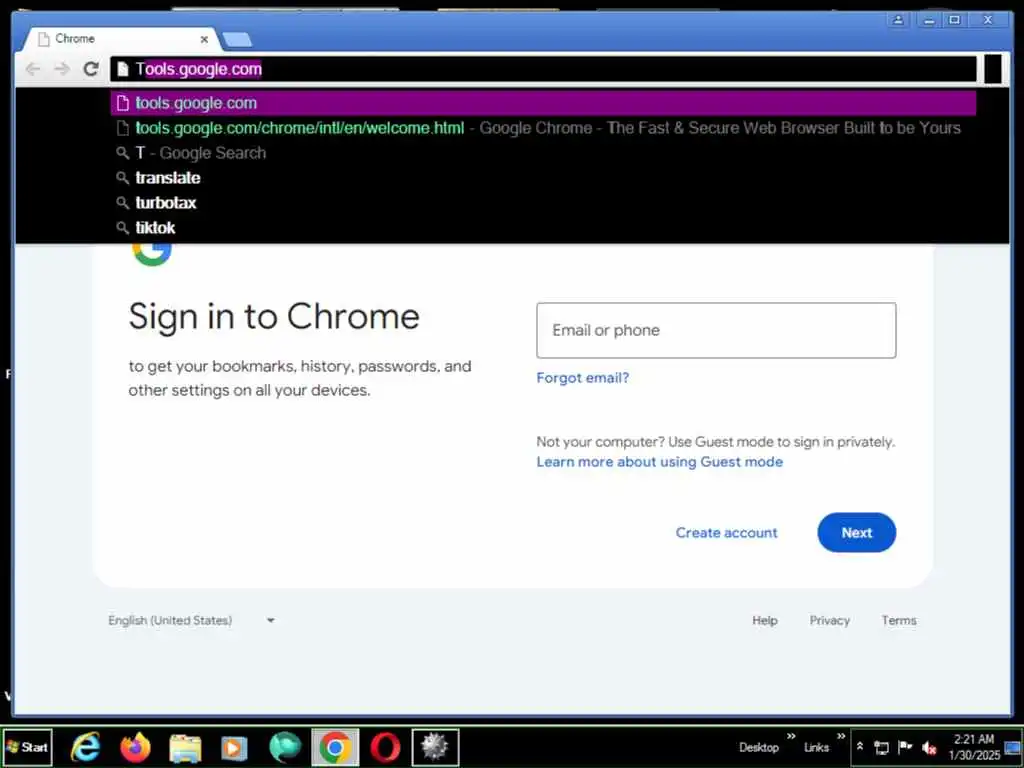Launch Firefox from the taskbar
Image resolution: width=1024 pixels, height=768 pixels.
(x=135, y=747)
